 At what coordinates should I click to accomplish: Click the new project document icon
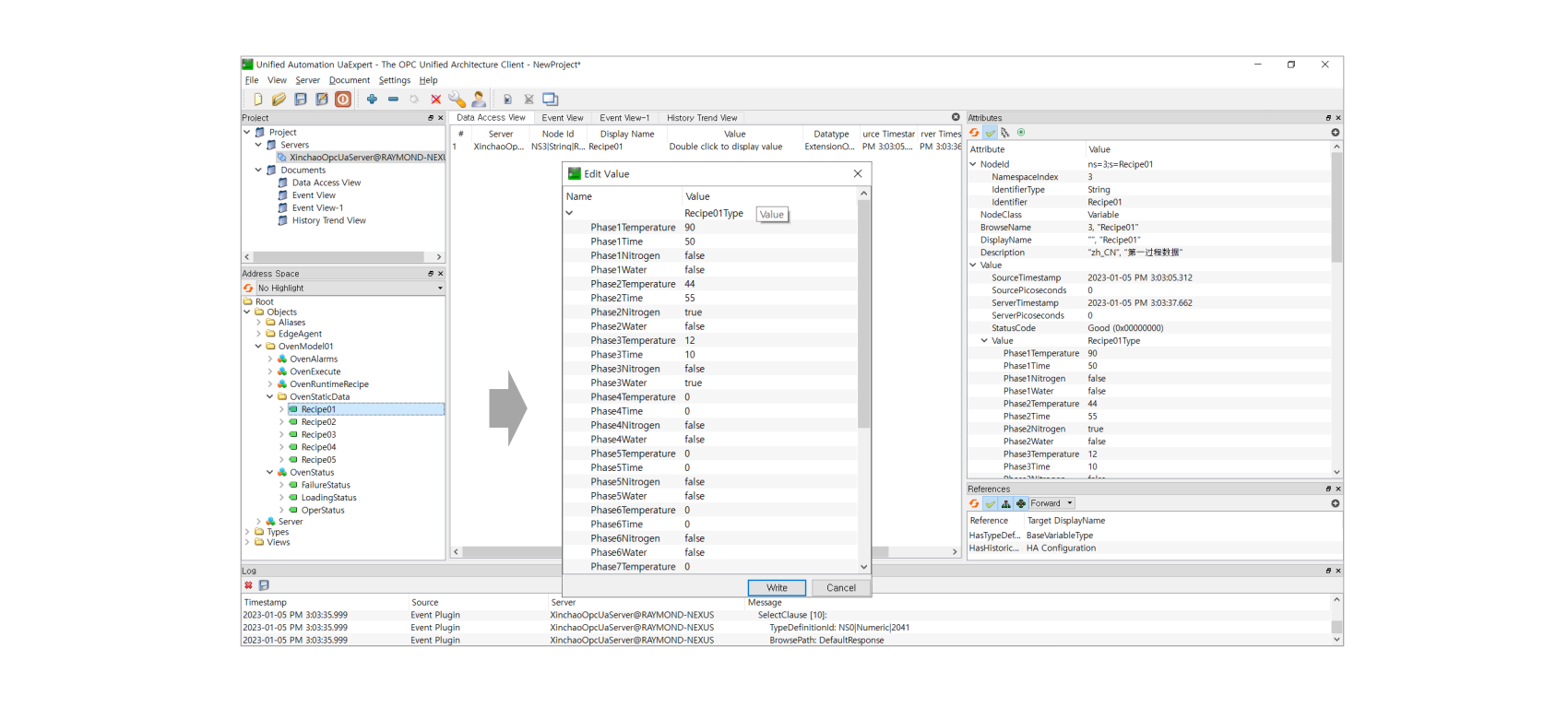coord(257,100)
